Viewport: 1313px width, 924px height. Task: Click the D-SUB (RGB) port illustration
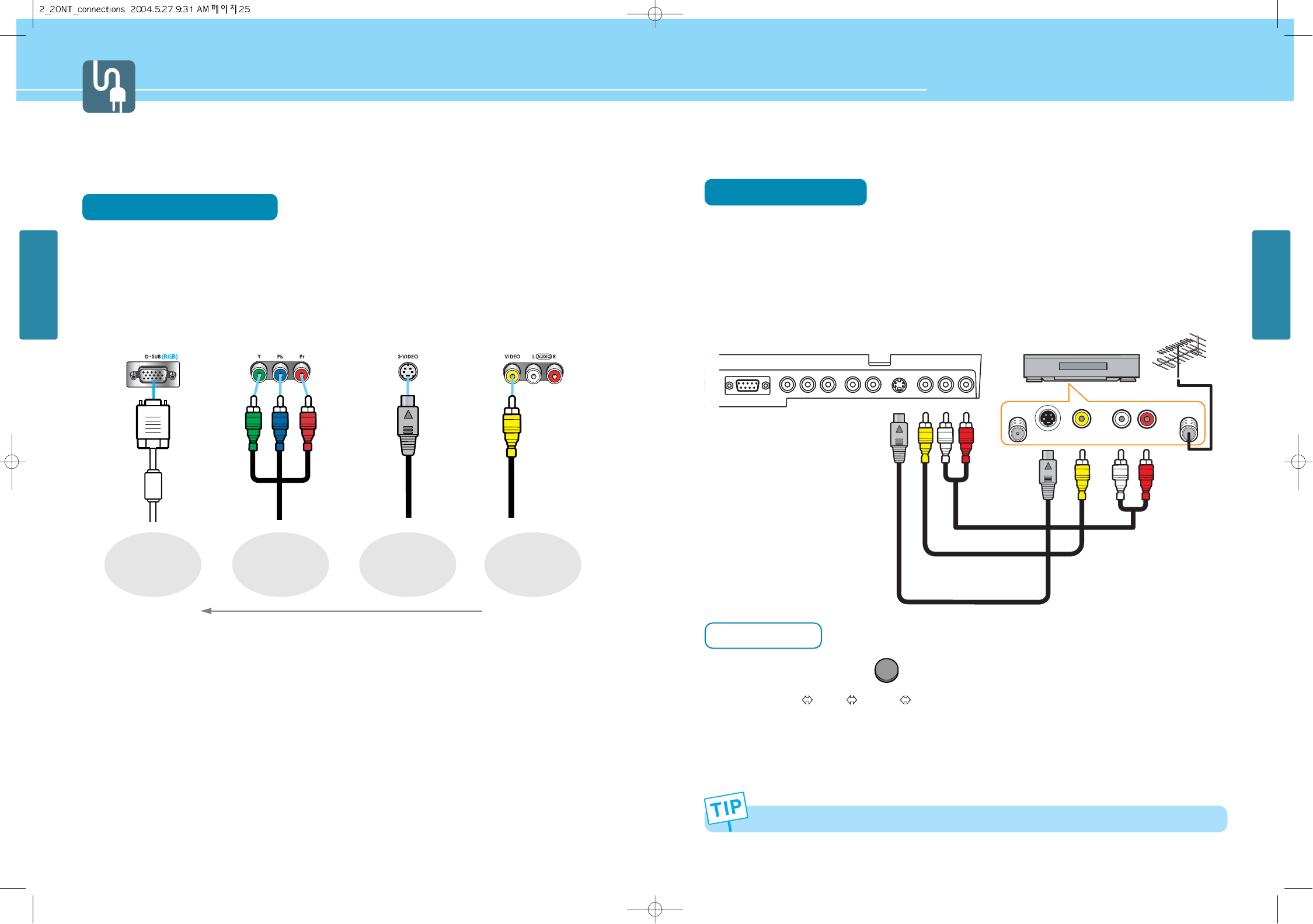(153, 374)
